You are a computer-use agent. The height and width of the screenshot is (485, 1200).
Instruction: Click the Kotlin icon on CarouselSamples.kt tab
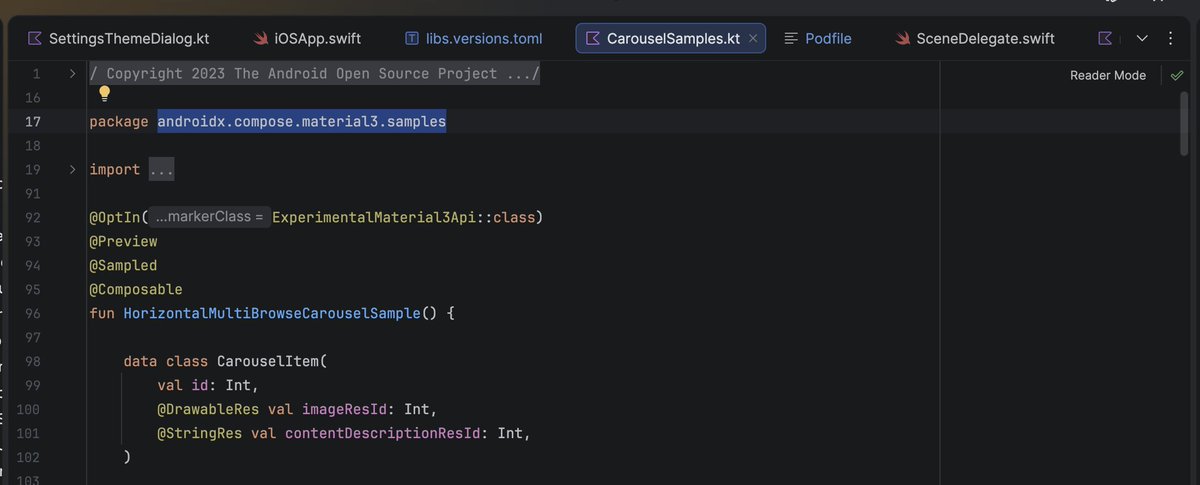click(594, 39)
